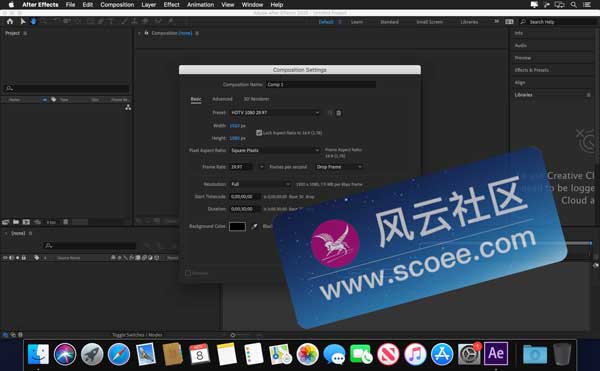Open the Preset dropdown HDTV 1080 29.97
600x371 pixels.
pyautogui.click(x=275, y=113)
